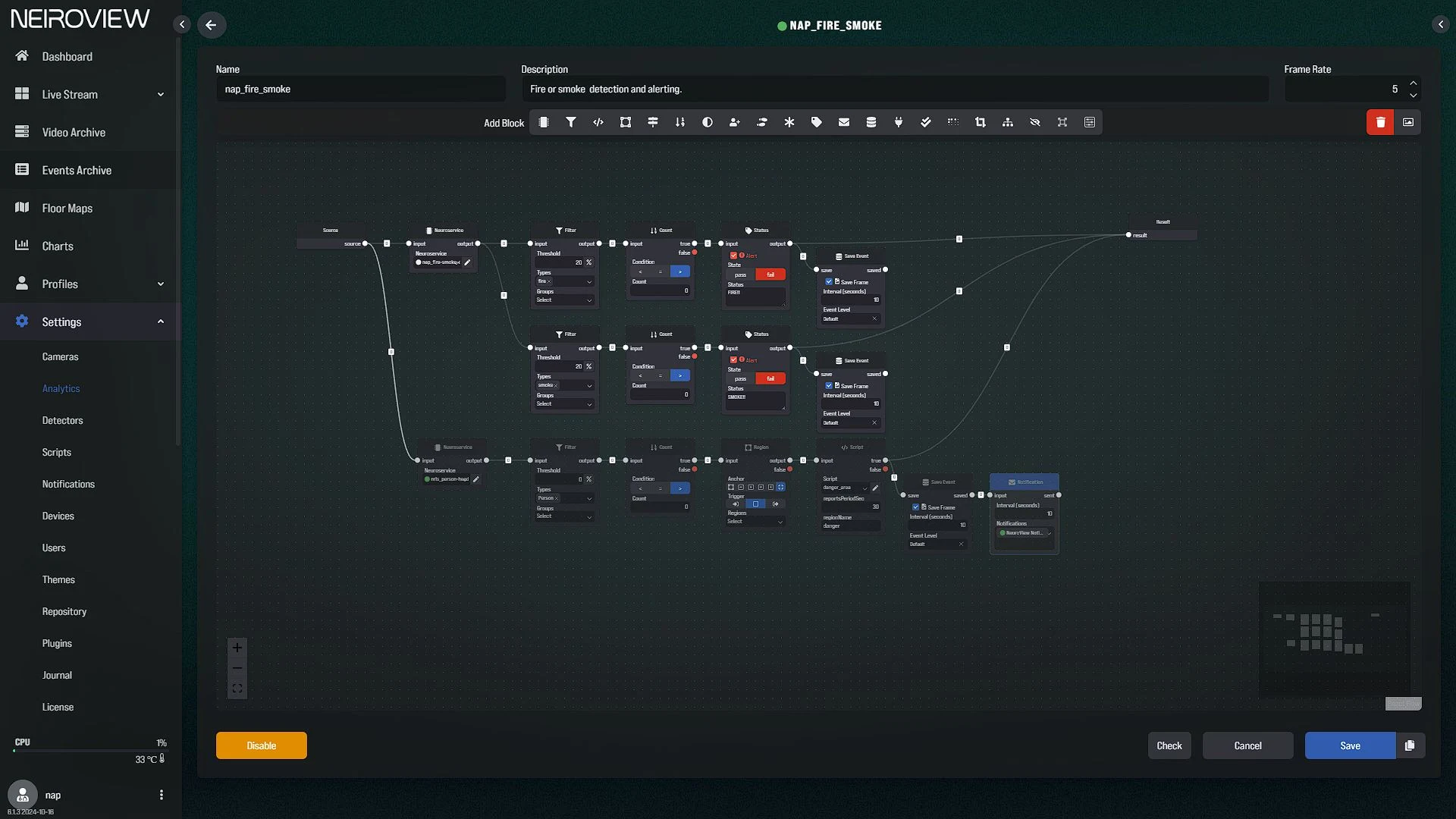The width and height of the screenshot is (1456, 819).
Task: Click the image icon next to the trash button
Action: (1408, 122)
